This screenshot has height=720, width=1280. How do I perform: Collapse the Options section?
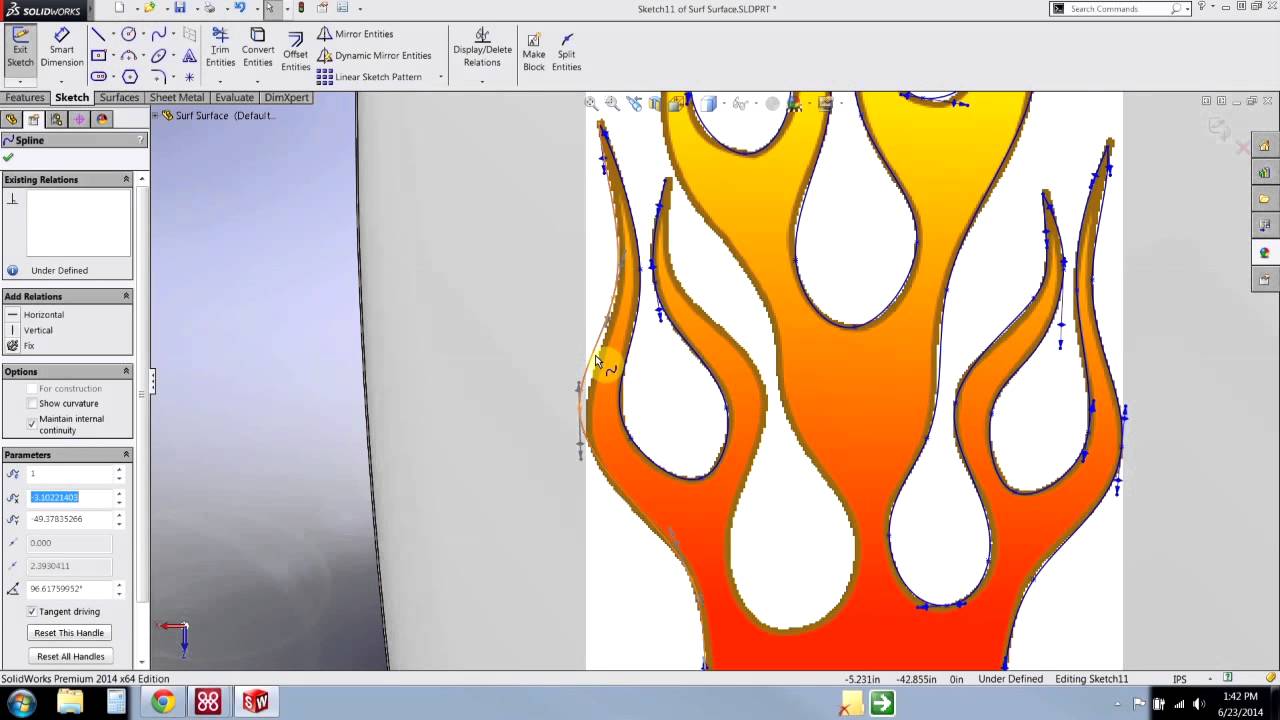(126, 371)
